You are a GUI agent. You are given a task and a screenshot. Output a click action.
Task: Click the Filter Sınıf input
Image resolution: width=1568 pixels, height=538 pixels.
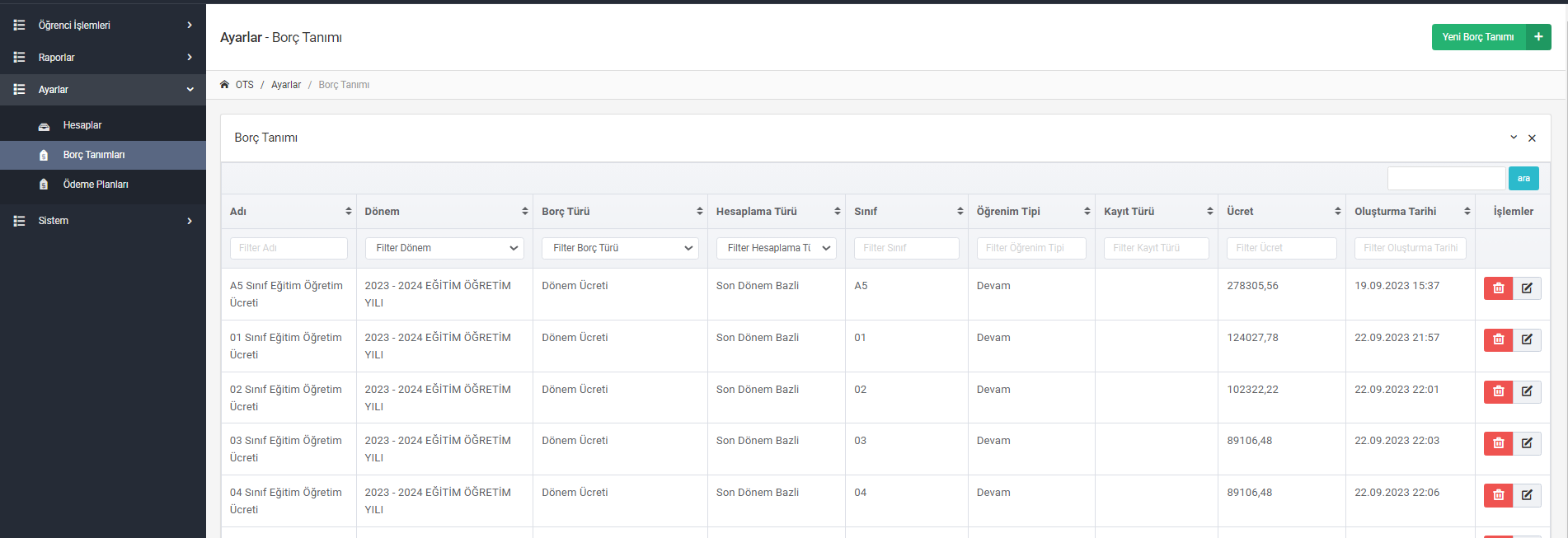(x=907, y=248)
